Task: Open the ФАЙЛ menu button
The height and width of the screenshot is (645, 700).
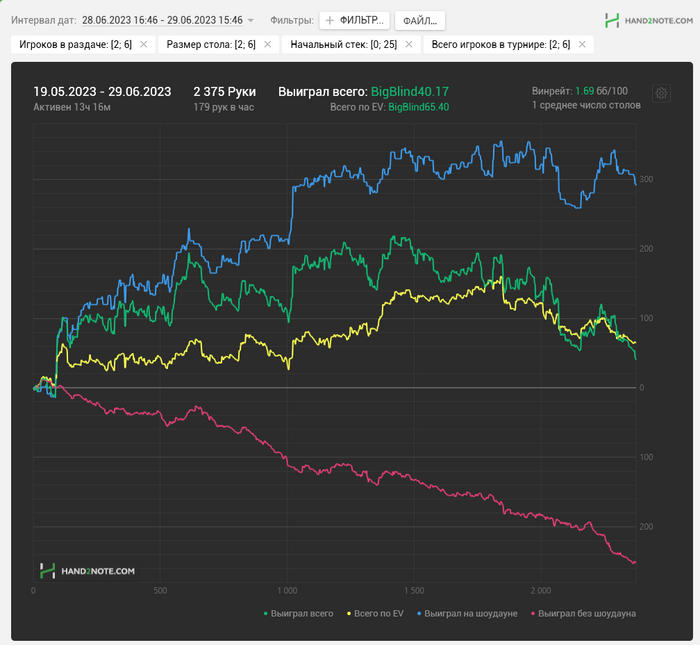Action: pyautogui.click(x=420, y=20)
